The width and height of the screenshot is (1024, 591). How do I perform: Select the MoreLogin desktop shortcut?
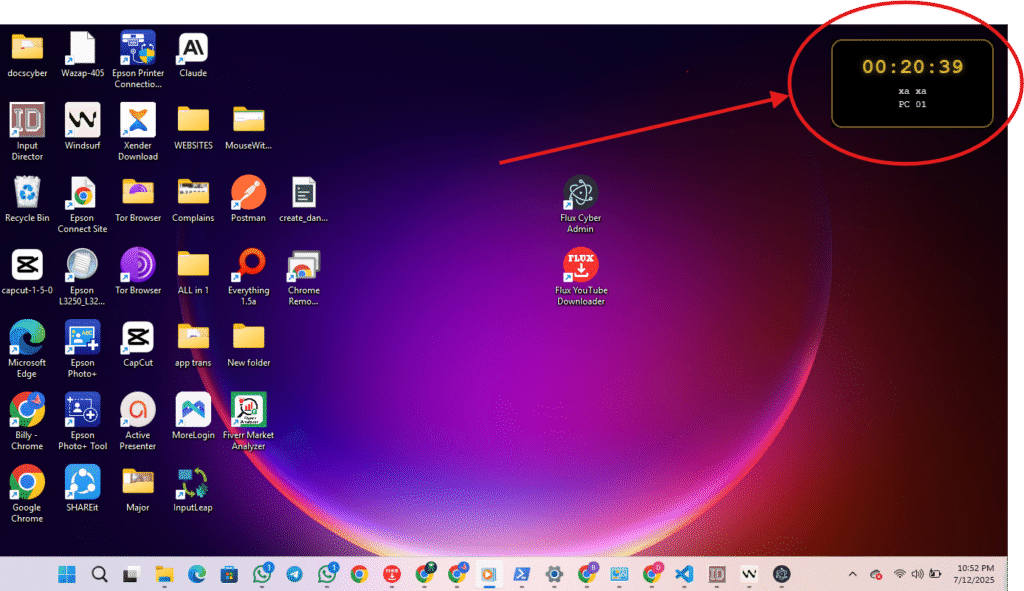[193, 410]
